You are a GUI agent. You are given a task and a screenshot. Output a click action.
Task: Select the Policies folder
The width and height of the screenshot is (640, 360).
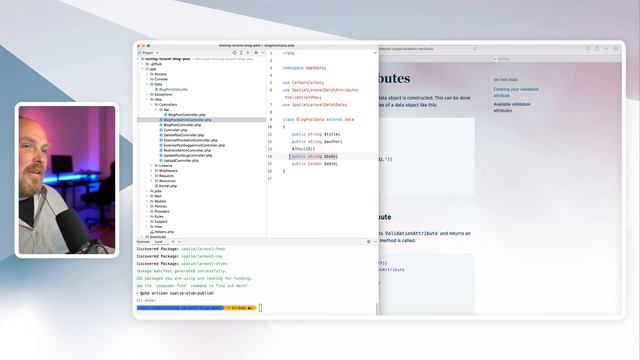[x=158, y=207]
